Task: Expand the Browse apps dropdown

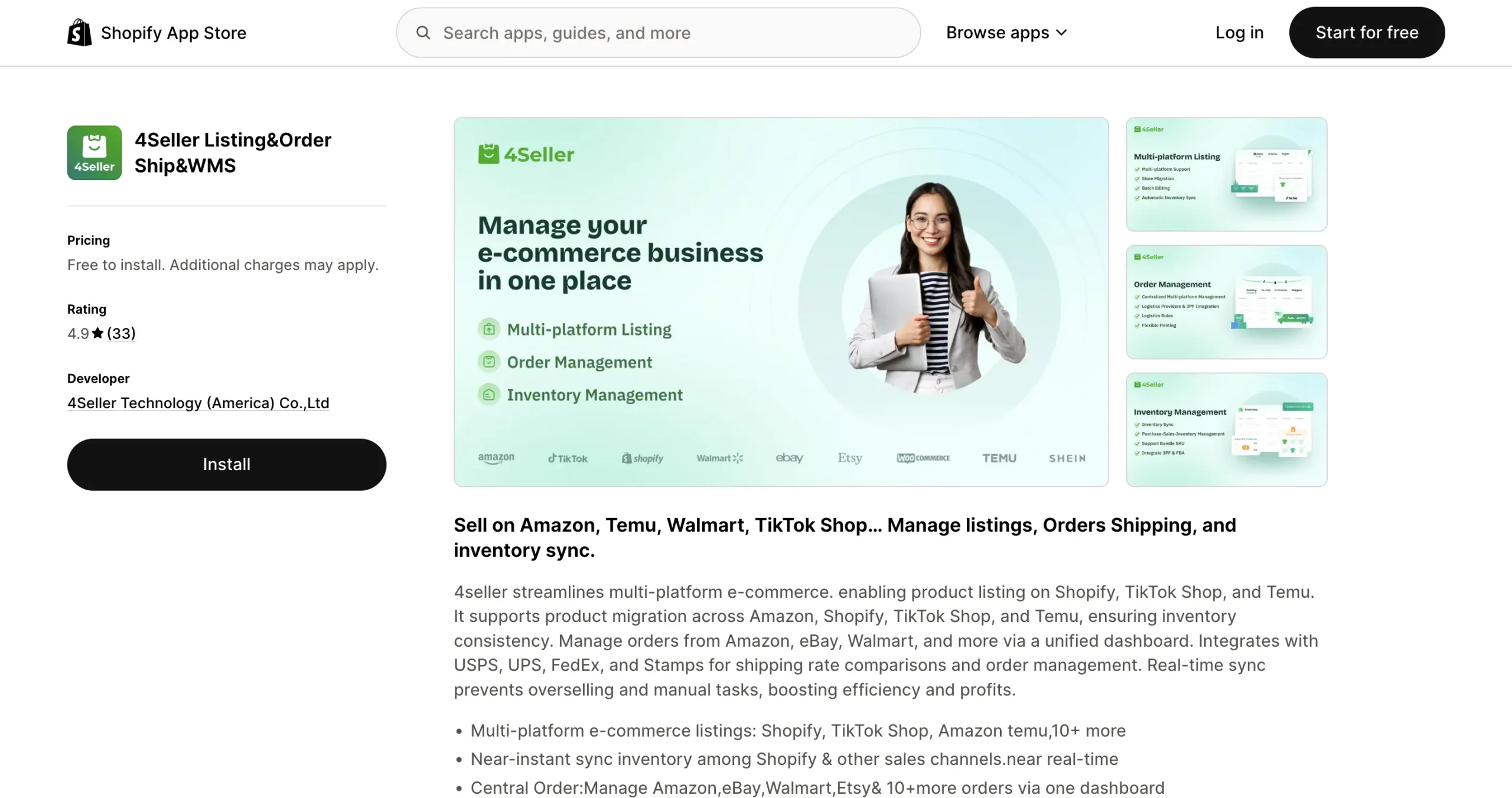Action: click(x=1006, y=32)
